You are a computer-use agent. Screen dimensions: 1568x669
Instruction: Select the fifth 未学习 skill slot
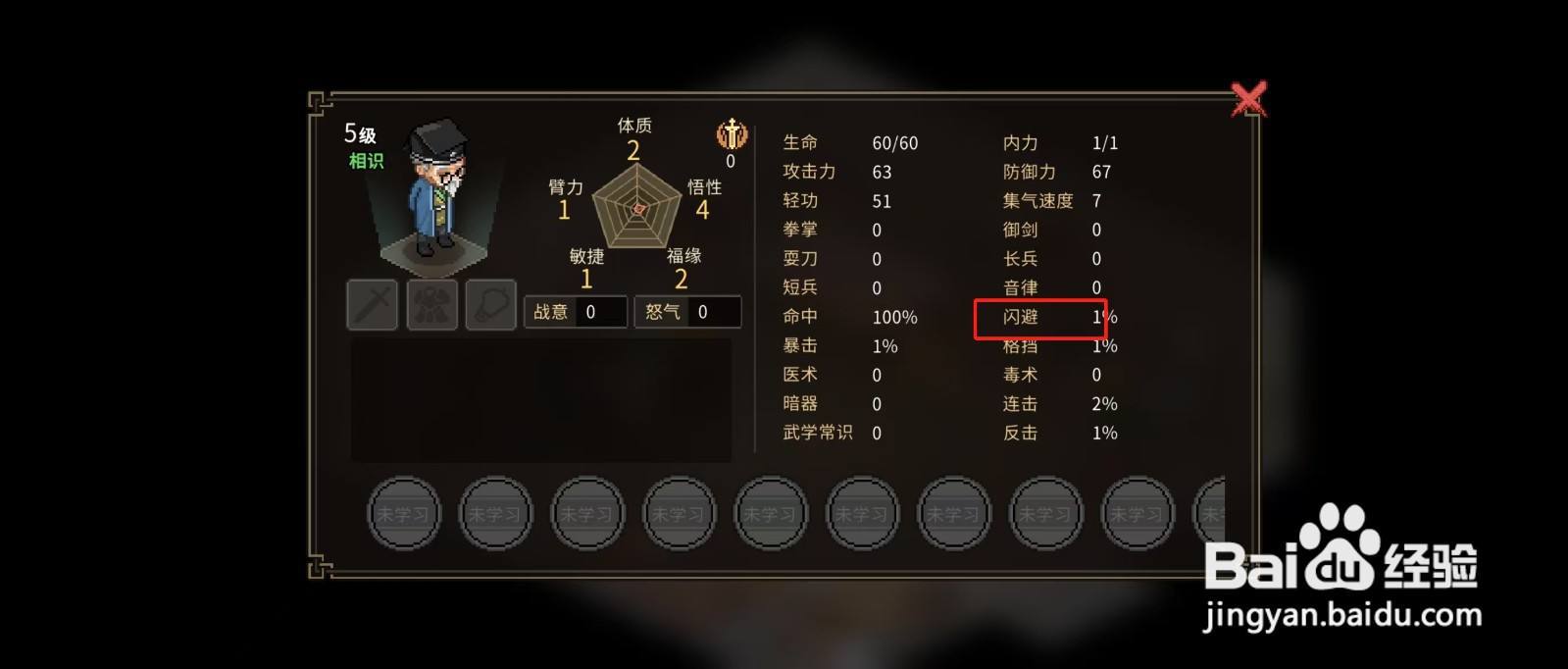[x=771, y=513]
